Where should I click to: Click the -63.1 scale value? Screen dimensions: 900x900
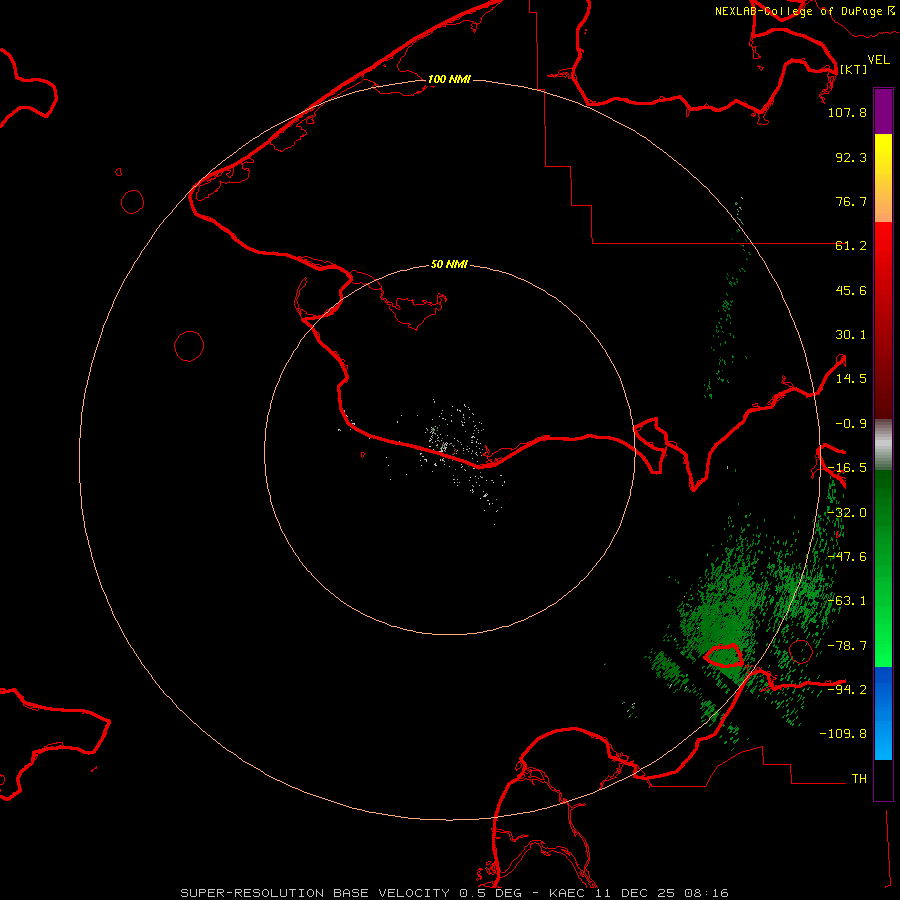847,601
